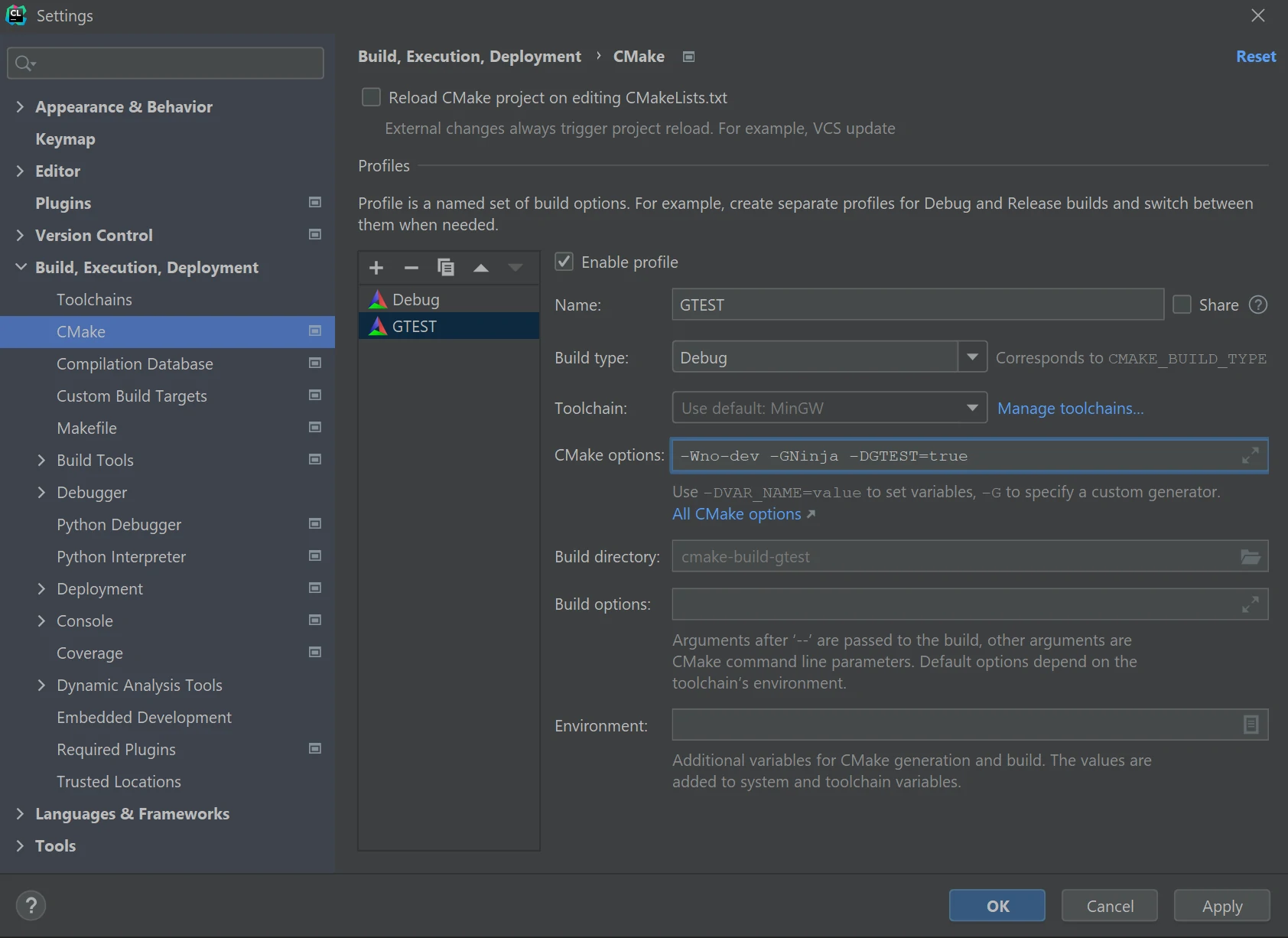Open Settings help button
The height and width of the screenshot is (938, 1288).
coord(31,906)
